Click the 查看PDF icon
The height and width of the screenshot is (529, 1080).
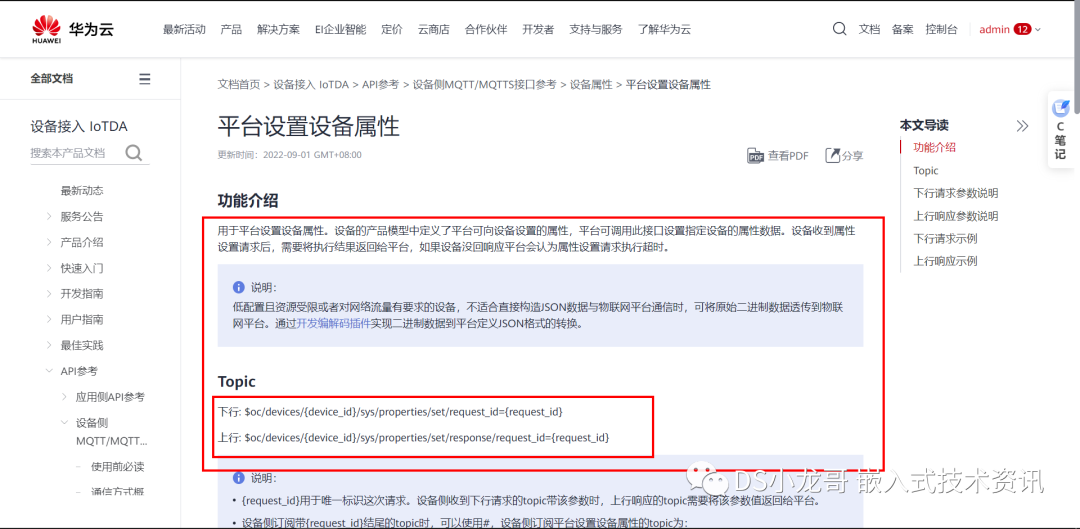(756, 156)
